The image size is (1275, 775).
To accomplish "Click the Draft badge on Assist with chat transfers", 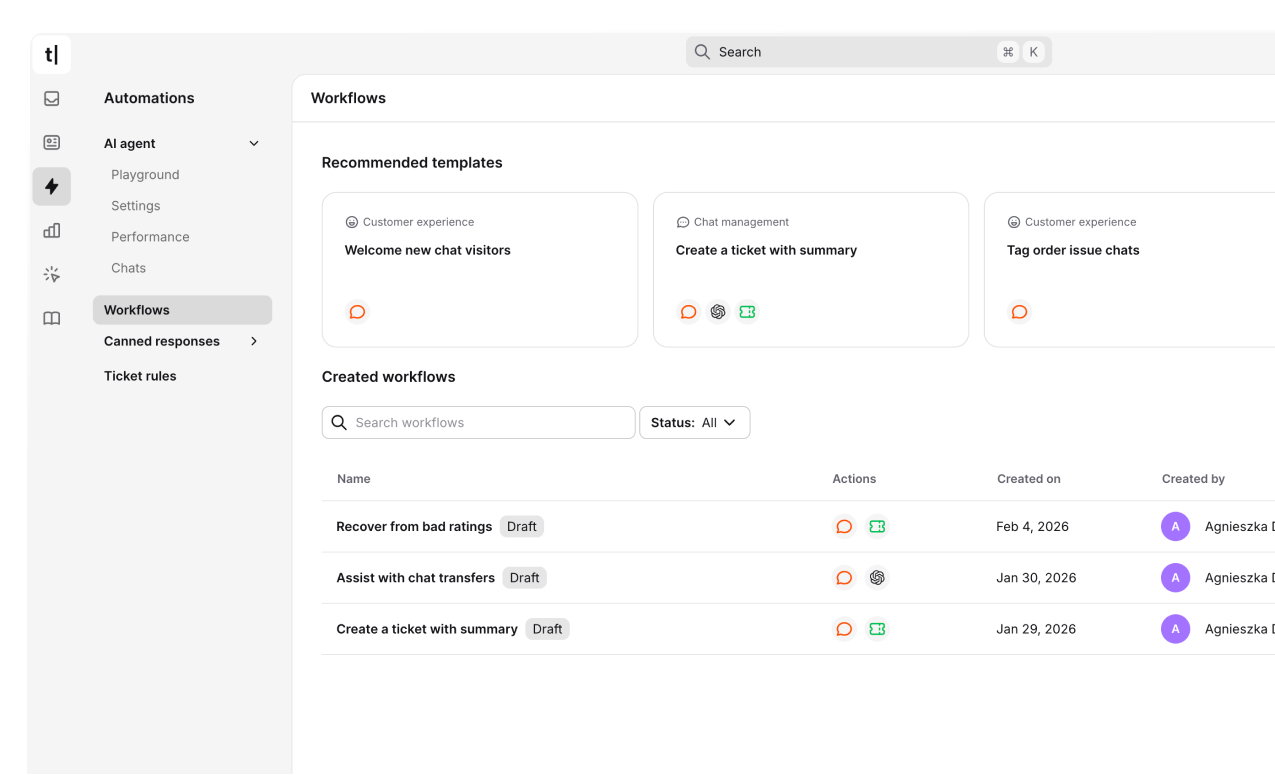I will tap(524, 577).
